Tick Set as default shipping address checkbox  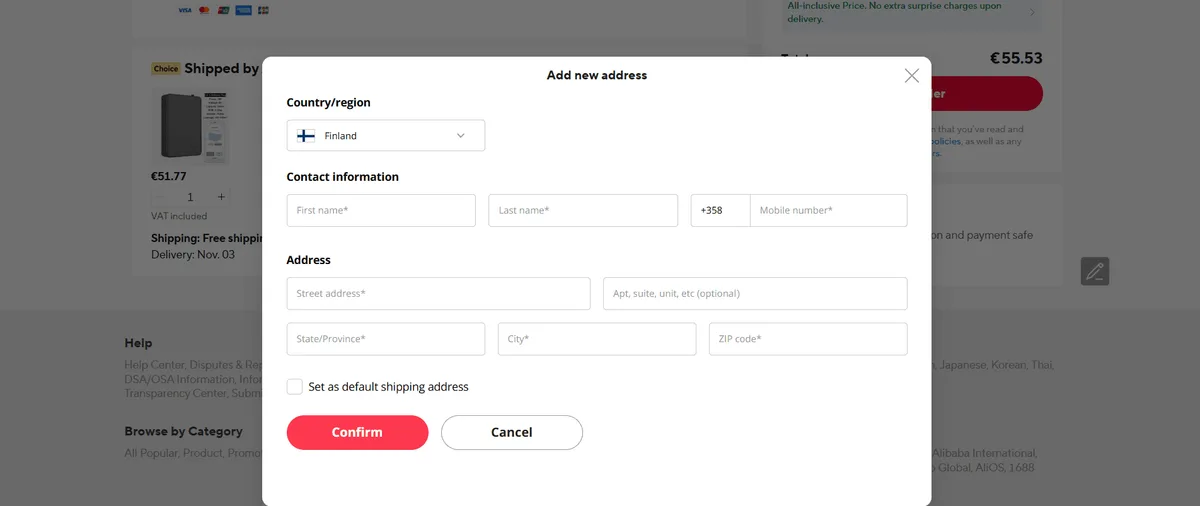tap(295, 387)
